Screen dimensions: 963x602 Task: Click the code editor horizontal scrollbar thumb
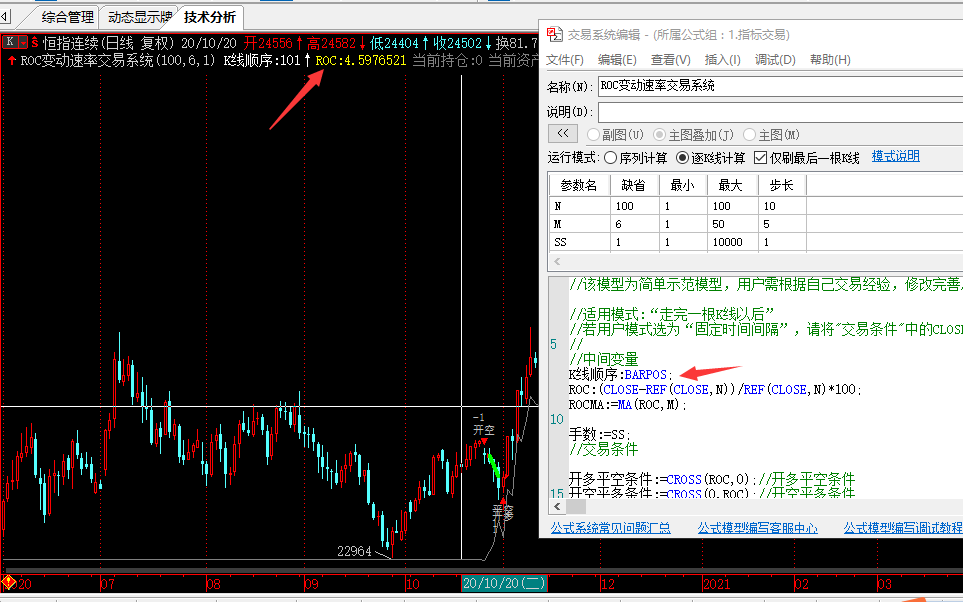(x=575, y=507)
